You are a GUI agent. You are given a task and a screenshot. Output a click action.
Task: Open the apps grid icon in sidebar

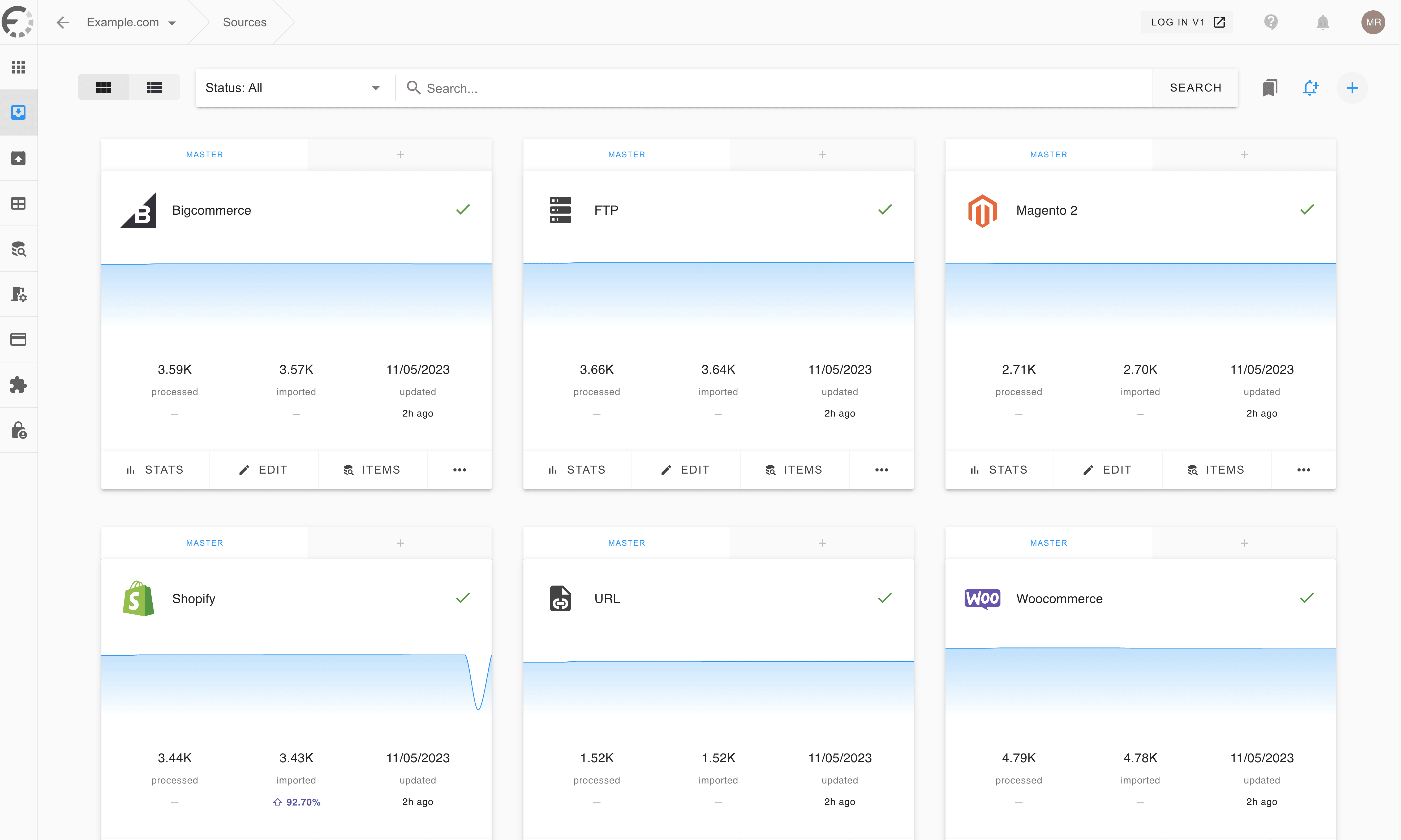coord(18,67)
